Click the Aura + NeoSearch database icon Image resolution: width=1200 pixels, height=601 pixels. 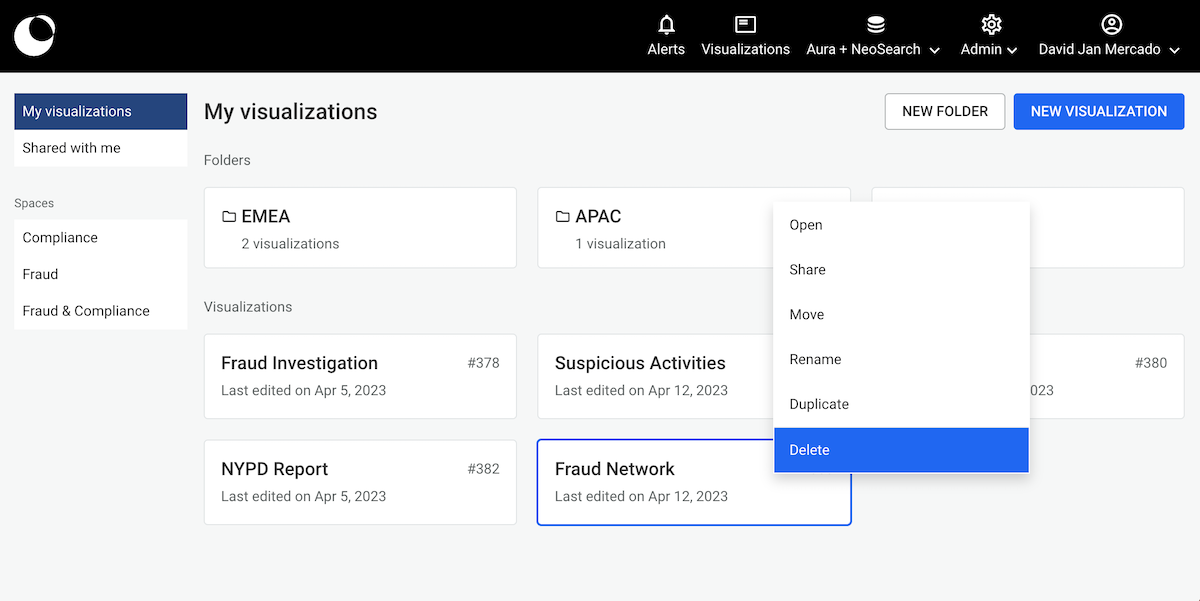[875, 25]
